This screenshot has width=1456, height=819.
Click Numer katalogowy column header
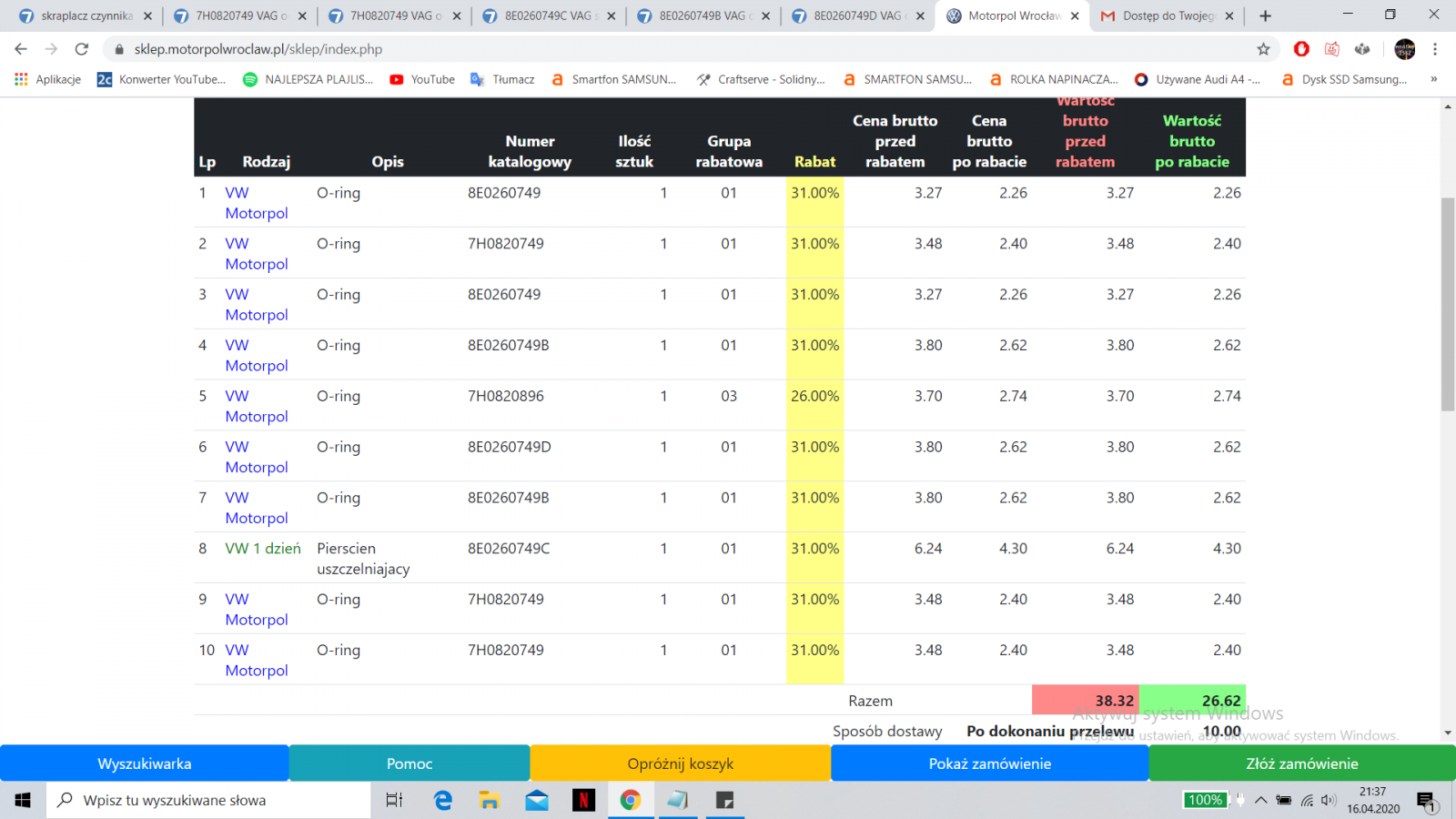(530, 151)
